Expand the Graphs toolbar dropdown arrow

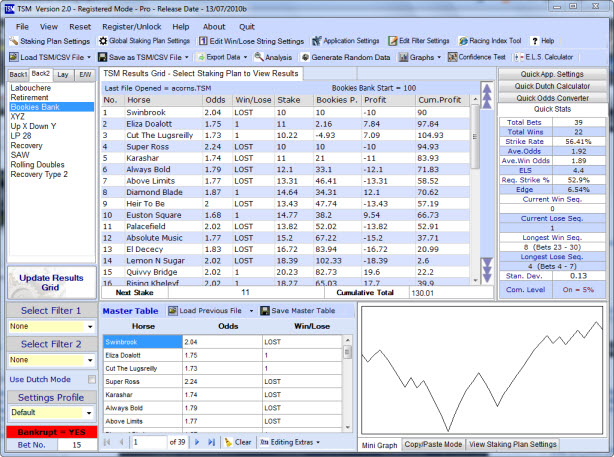pyautogui.click(x=439, y=57)
